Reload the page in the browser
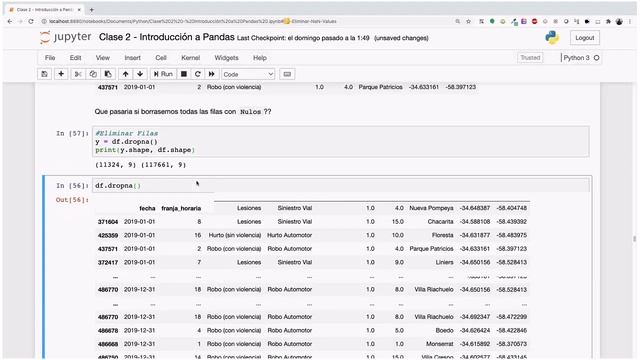640x360 pixels. click(x=31, y=21)
